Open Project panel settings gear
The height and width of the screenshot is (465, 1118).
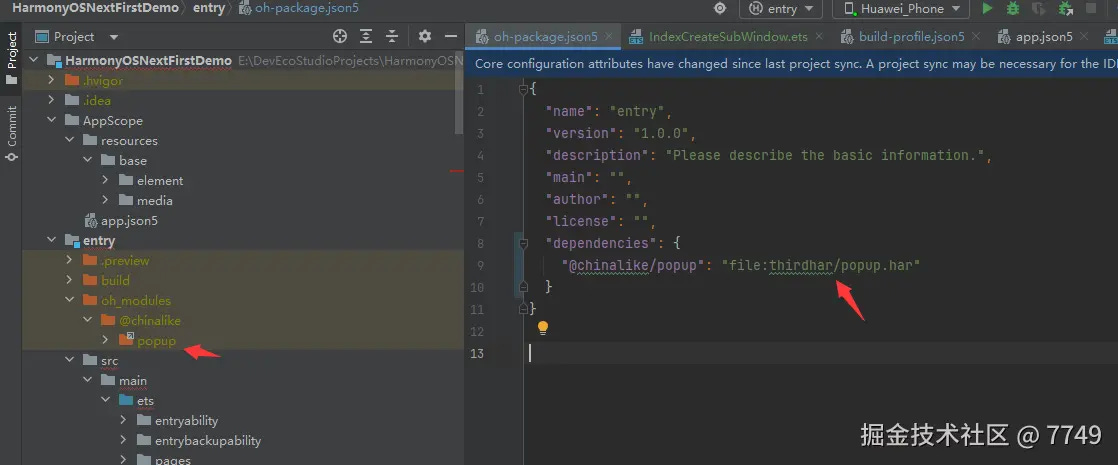[x=425, y=36]
